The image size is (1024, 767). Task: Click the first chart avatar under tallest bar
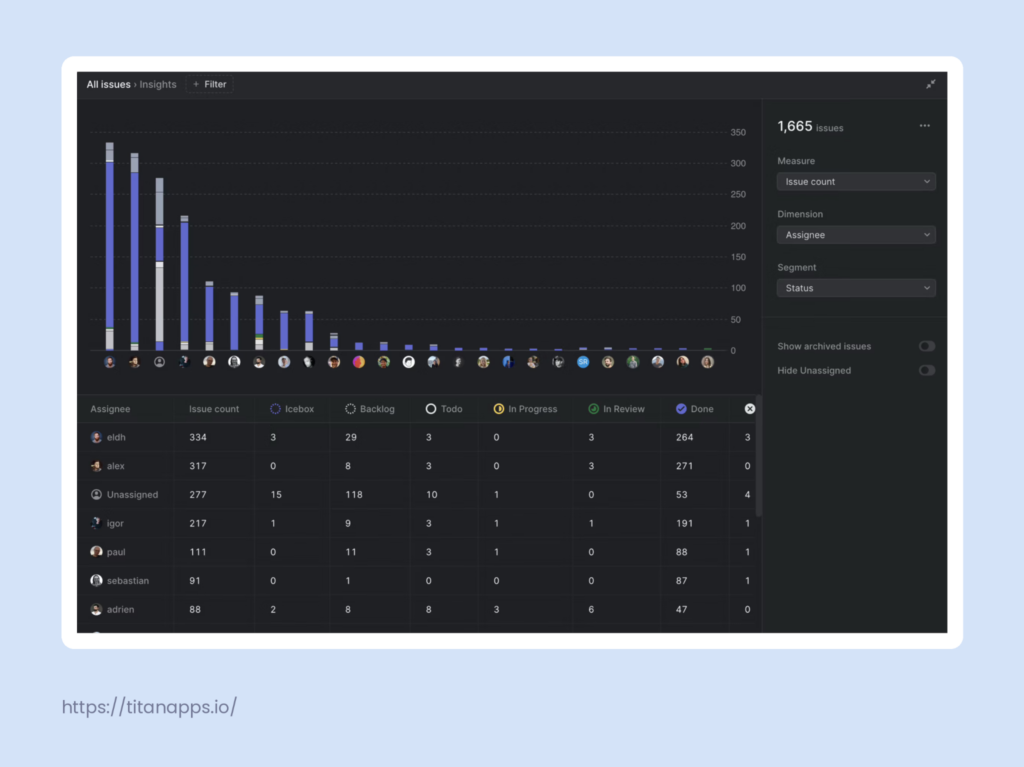click(x=110, y=362)
